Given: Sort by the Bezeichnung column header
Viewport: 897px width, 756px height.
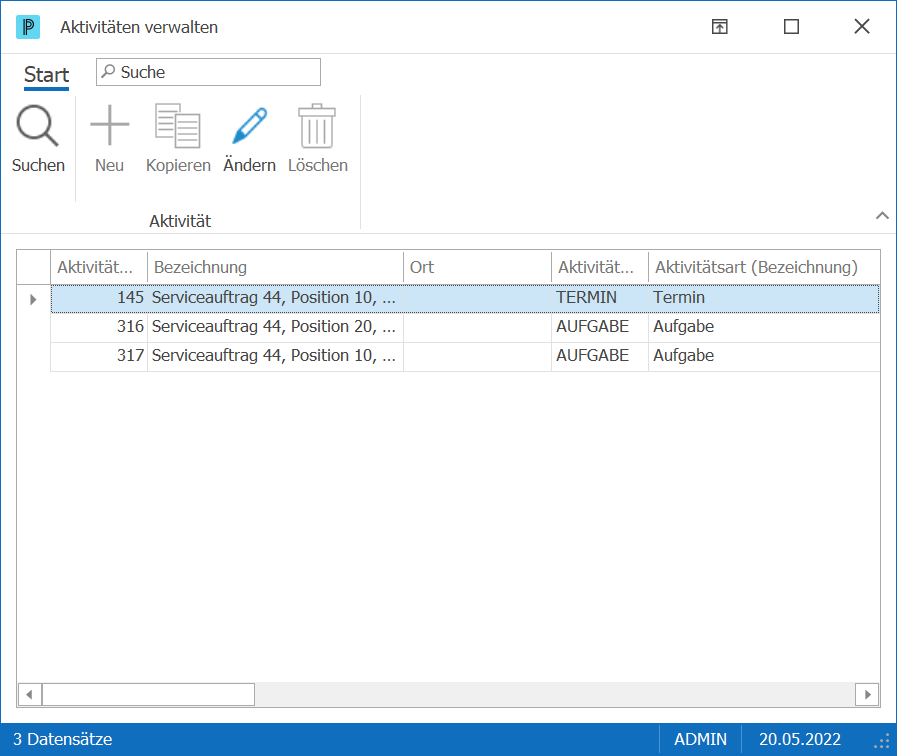Looking at the screenshot, I should point(275,267).
